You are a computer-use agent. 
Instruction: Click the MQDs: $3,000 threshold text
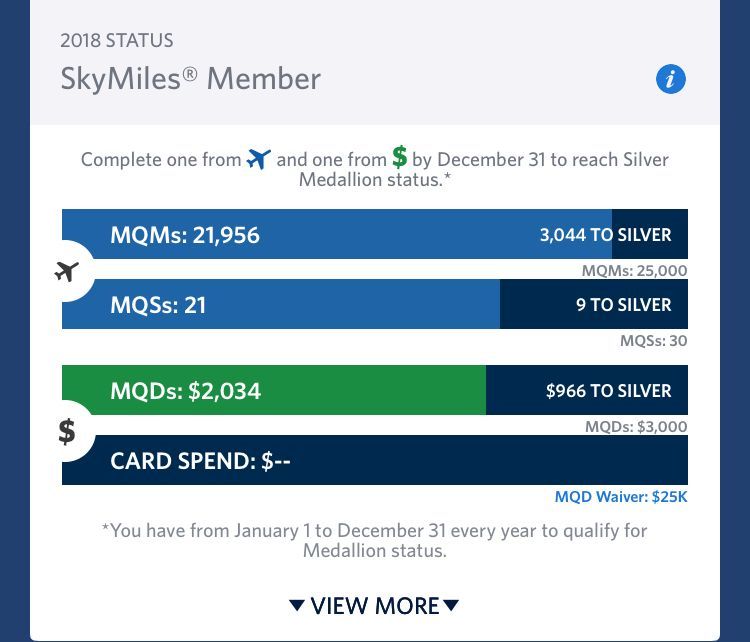pos(636,427)
